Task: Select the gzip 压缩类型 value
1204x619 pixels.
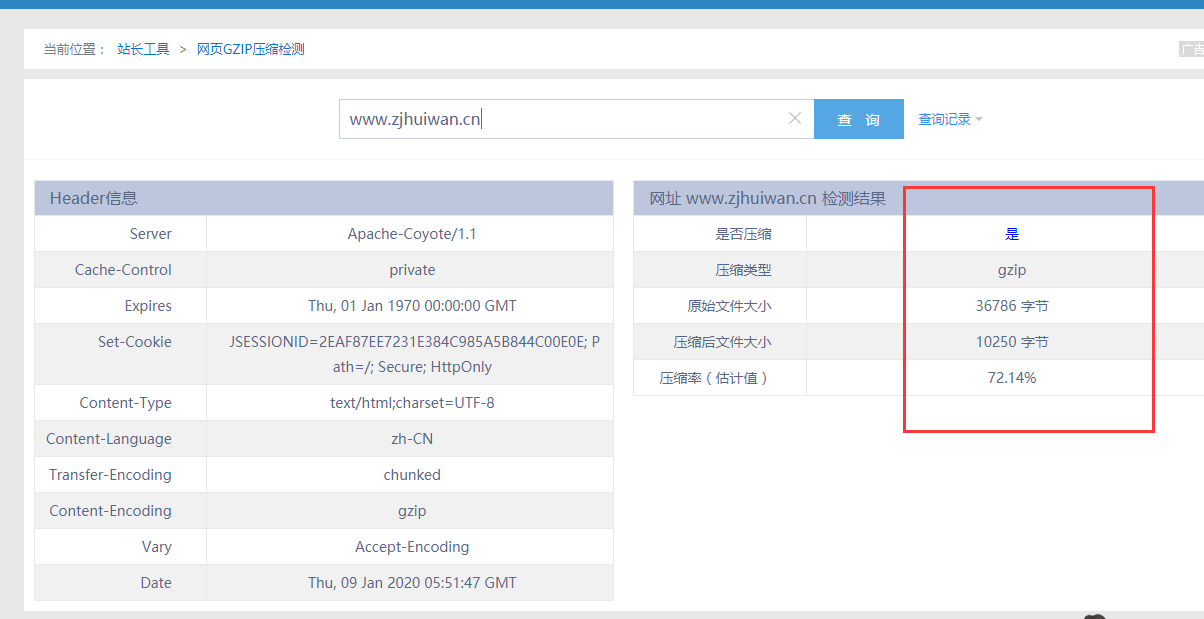Action: 1012,270
